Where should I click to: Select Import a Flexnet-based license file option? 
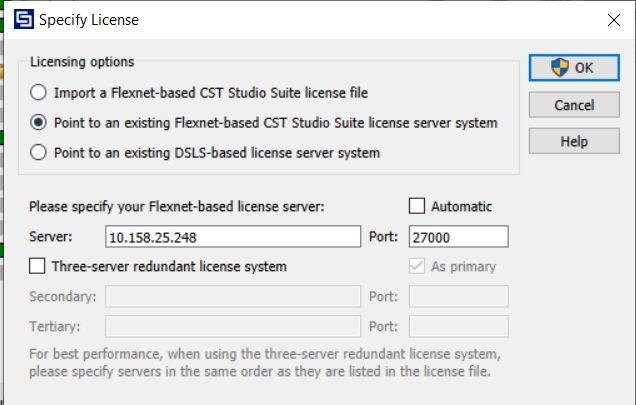(x=39, y=93)
